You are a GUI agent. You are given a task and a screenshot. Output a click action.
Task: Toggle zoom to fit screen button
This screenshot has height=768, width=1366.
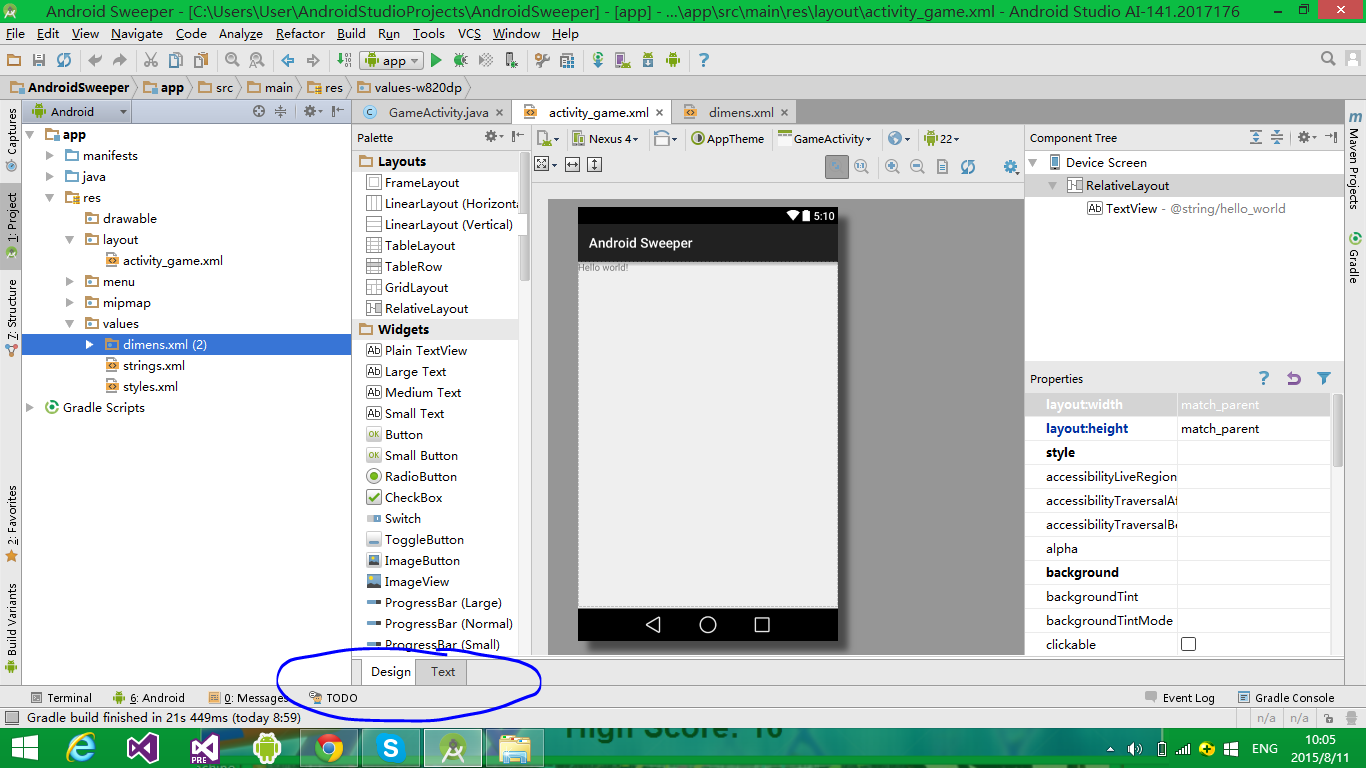837,167
